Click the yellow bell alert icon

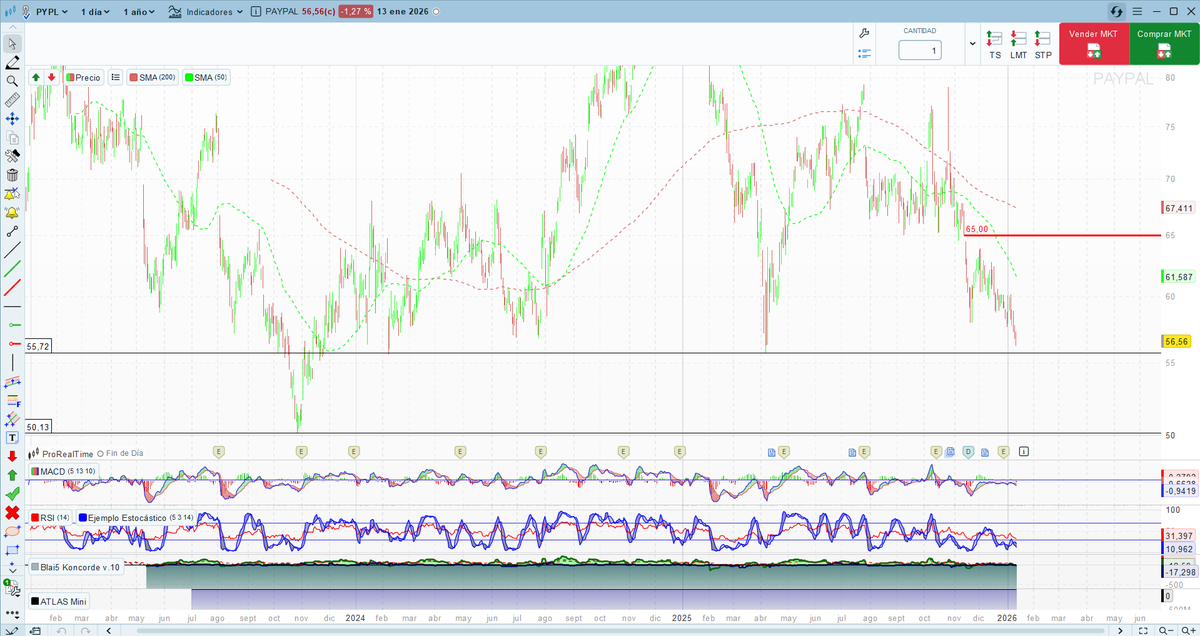pos(12,213)
